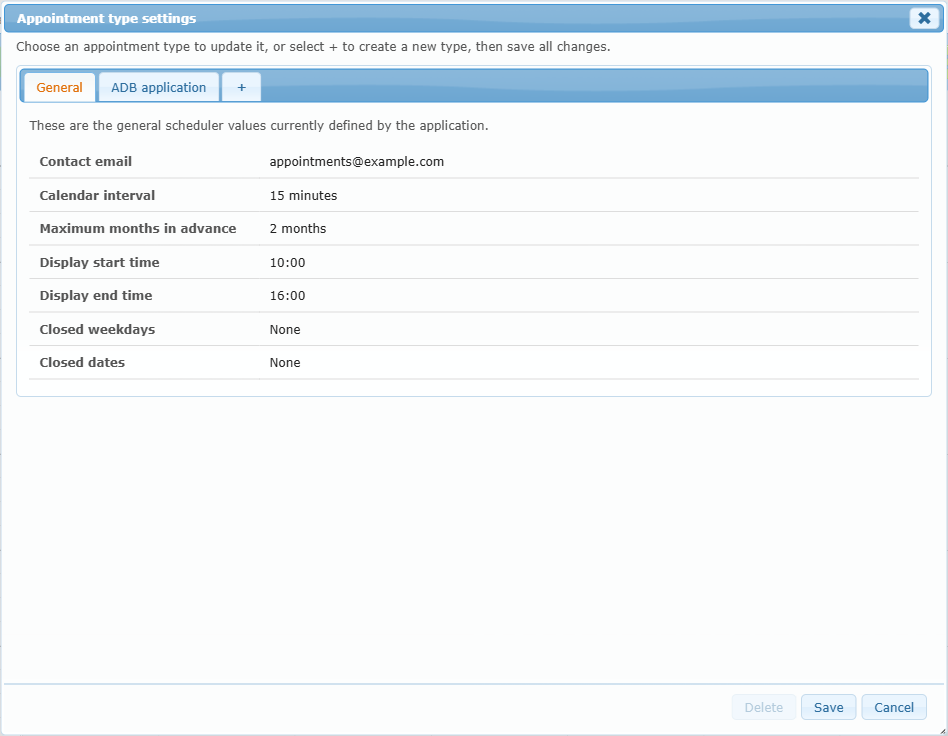The height and width of the screenshot is (736, 948).
Task: Click the general scheduler values description text
Action: pos(259,126)
